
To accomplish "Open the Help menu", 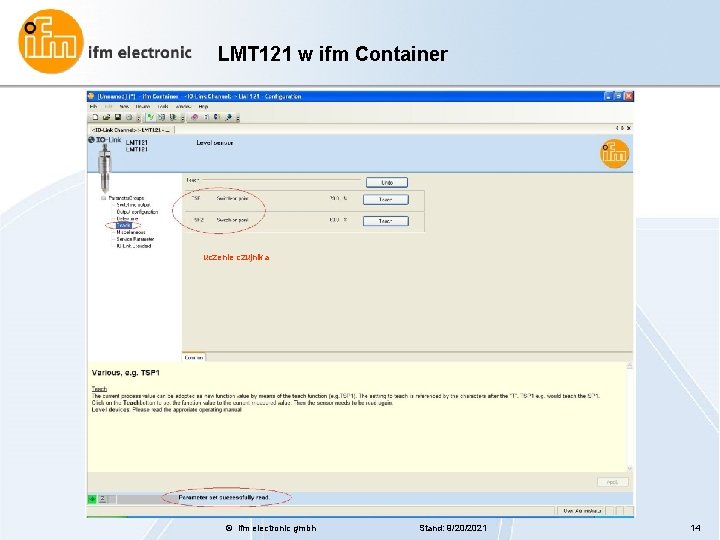I will pyautogui.click(x=203, y=107).
